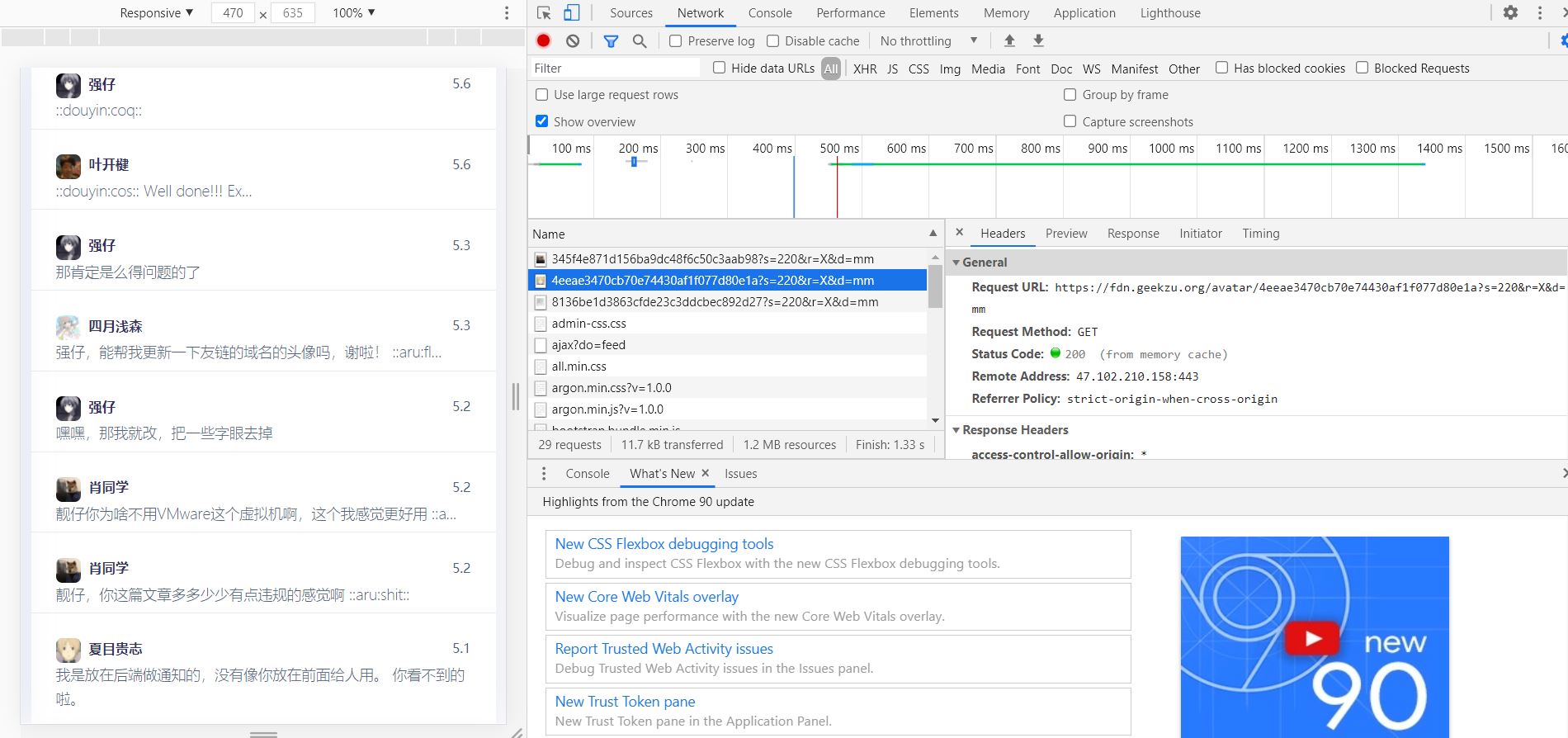Click the network overview timeline at 500 ms
This screenshot has width=1568, height=738.
coord(838,149)
